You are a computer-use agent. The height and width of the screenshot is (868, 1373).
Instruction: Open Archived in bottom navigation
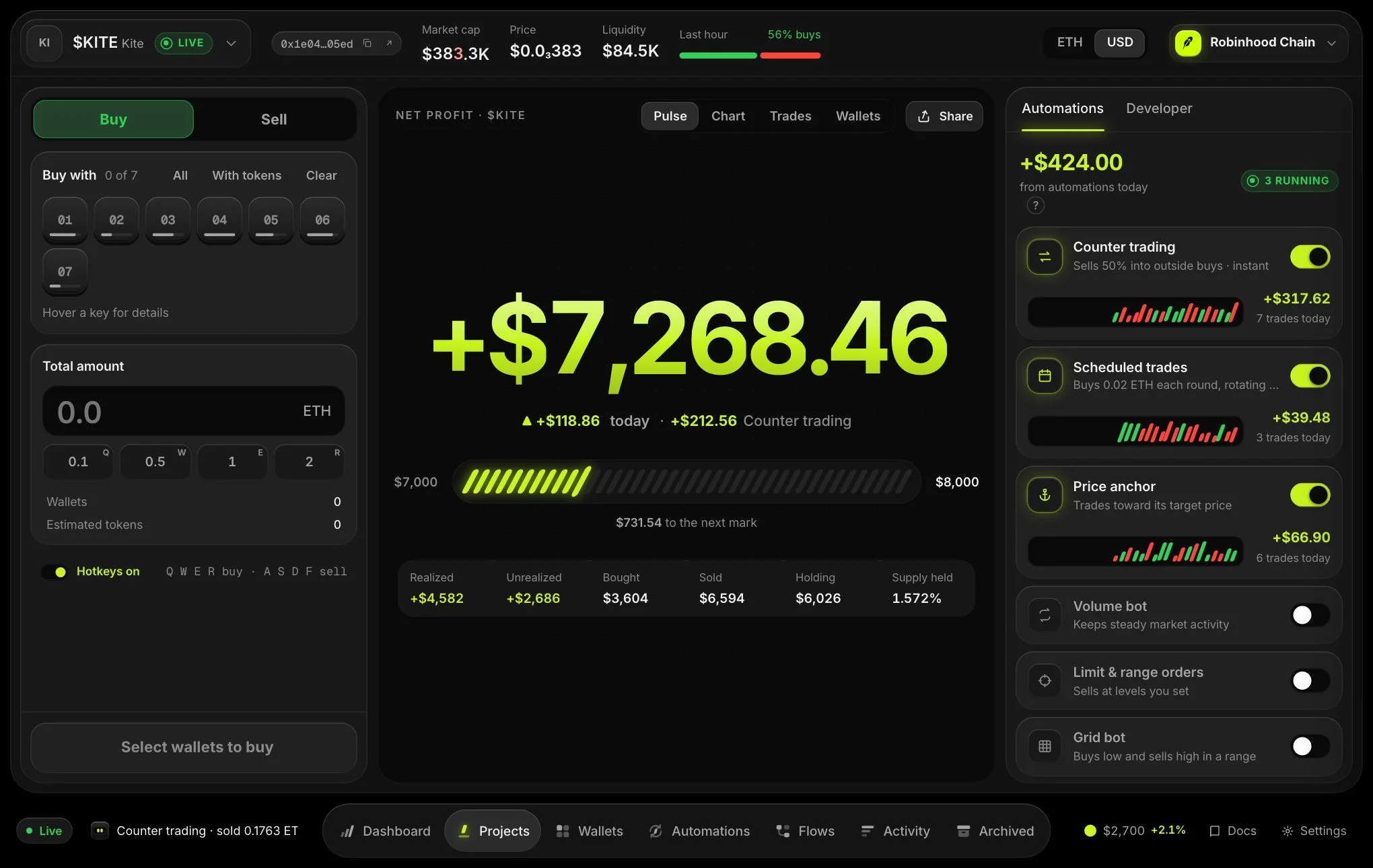(x=995, y=831)
